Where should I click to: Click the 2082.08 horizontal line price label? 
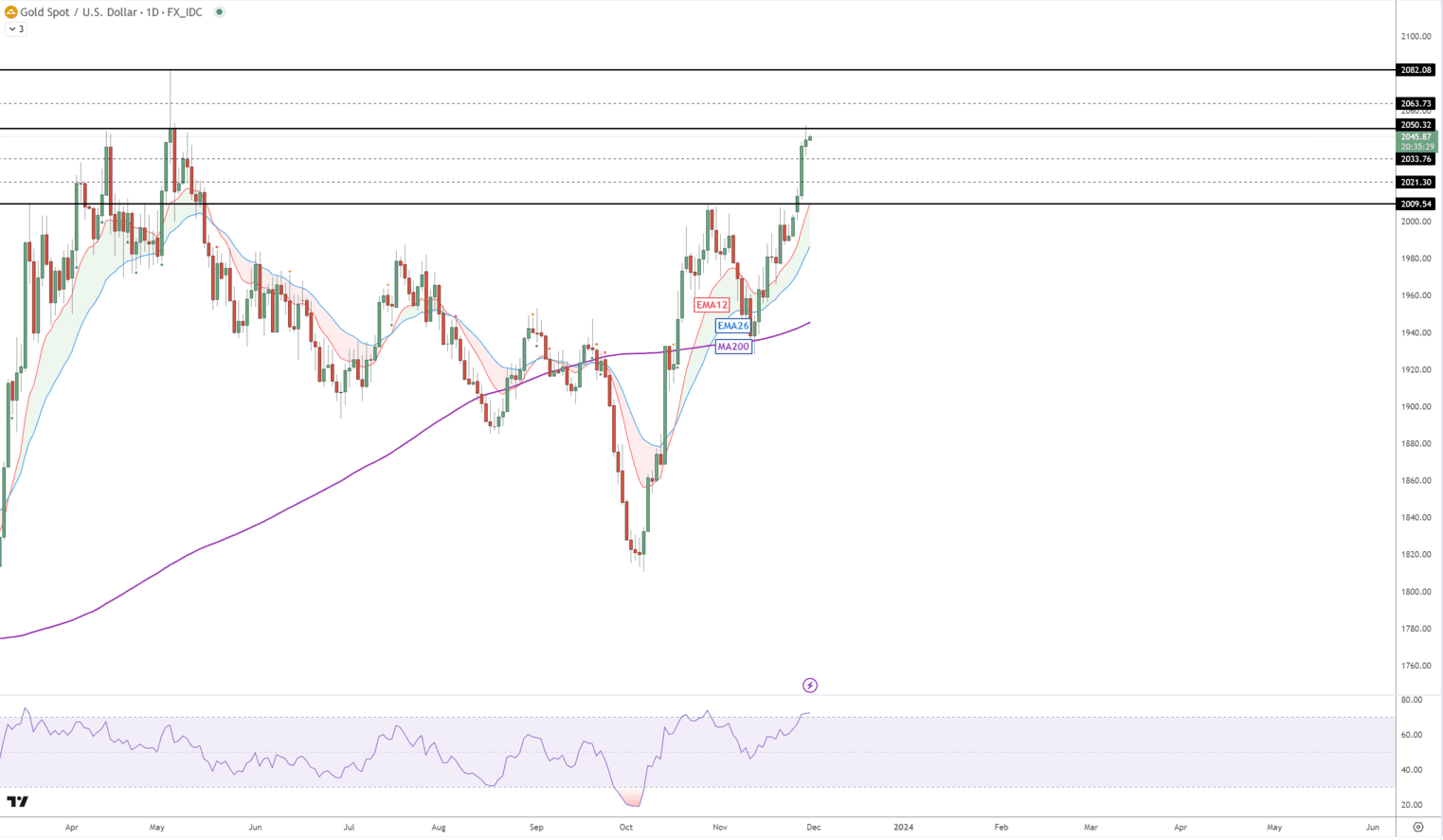(x=1416, y=70)
